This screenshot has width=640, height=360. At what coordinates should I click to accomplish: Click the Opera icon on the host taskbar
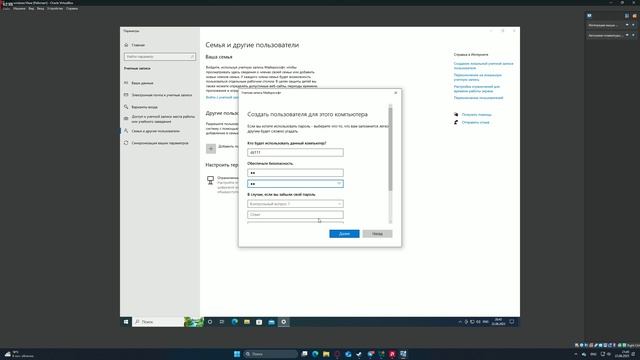337,354
